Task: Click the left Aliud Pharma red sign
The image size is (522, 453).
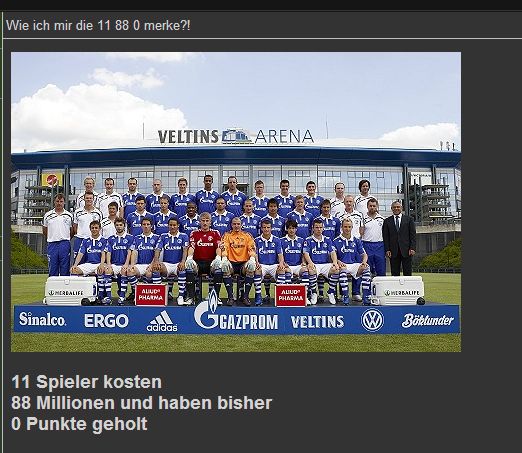Action: click(x=151, y=295)
